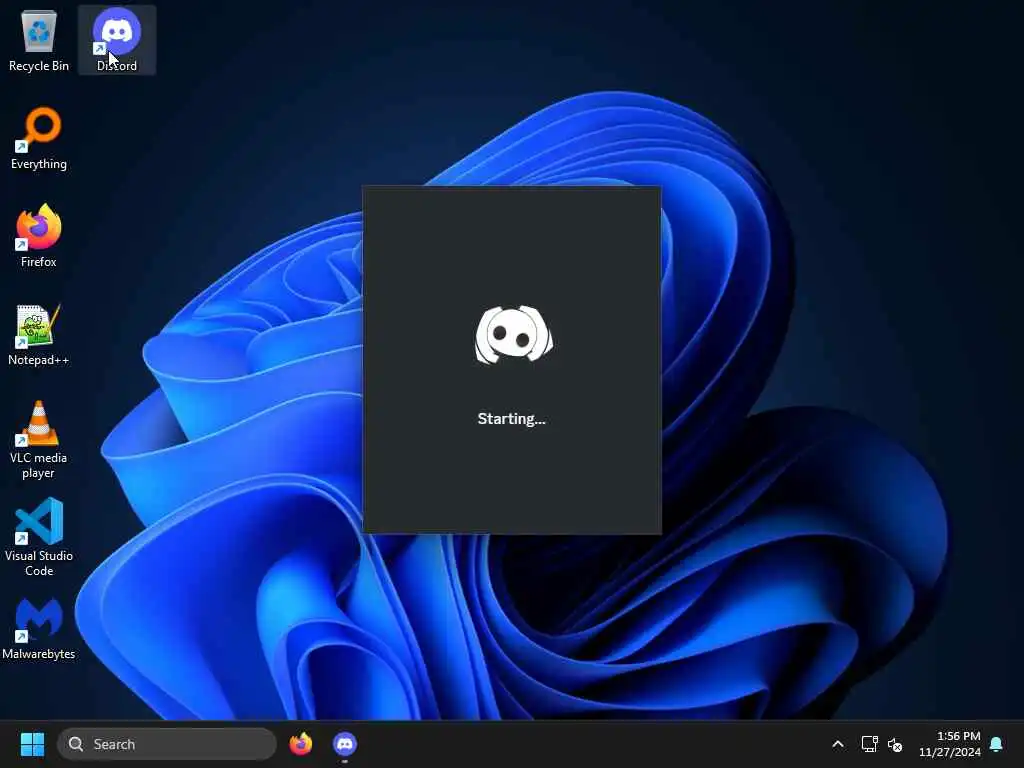Viewport: 1024px width, 768px height.
Task: Open the network status tray icon
Action: (x=869, y=744)
